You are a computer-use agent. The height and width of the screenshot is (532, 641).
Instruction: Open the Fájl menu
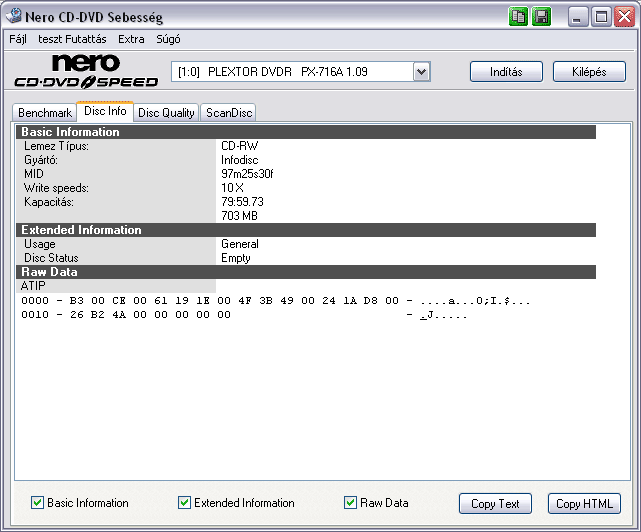(x=18, y=39)
